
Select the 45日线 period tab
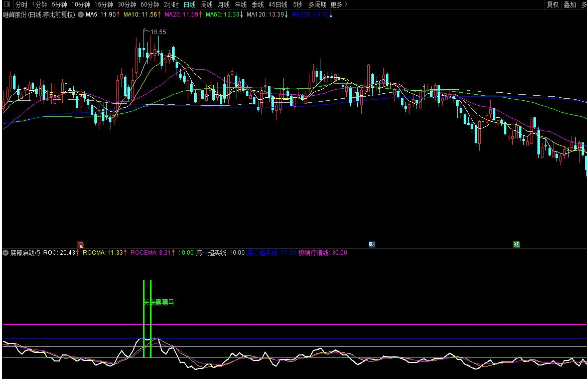[278, 4]
